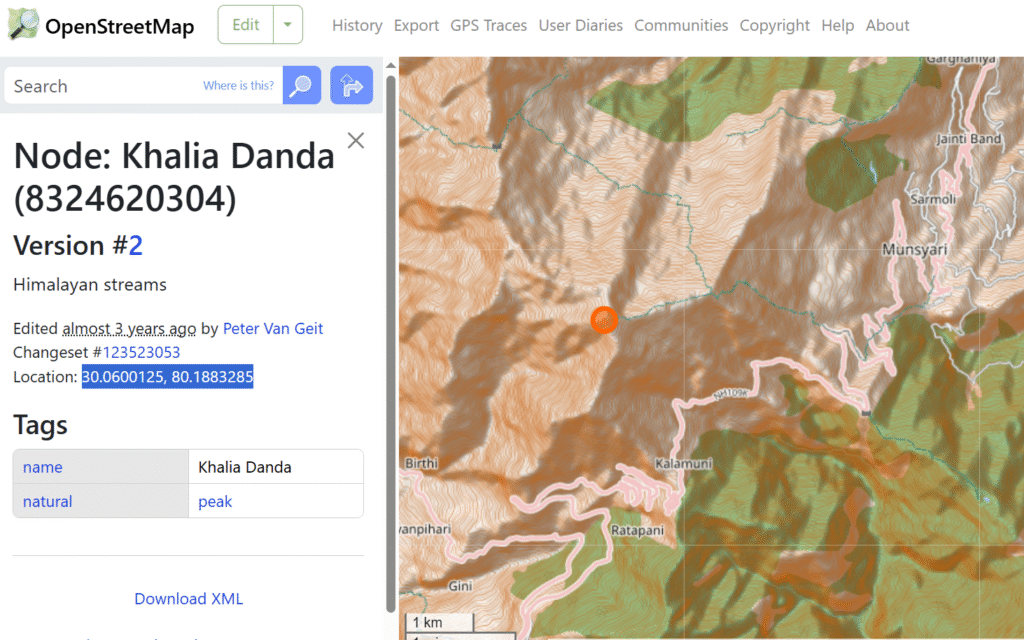Click the OpenStreetMap title text
This screenshot has width=1024, height=640.
pos(120,26)
